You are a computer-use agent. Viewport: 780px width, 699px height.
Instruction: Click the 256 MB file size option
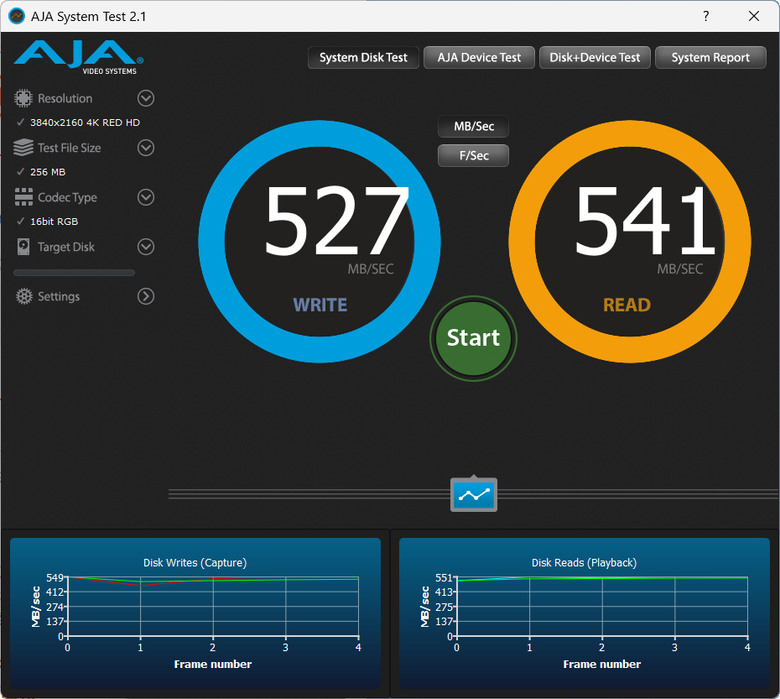[x=48, y=172]
